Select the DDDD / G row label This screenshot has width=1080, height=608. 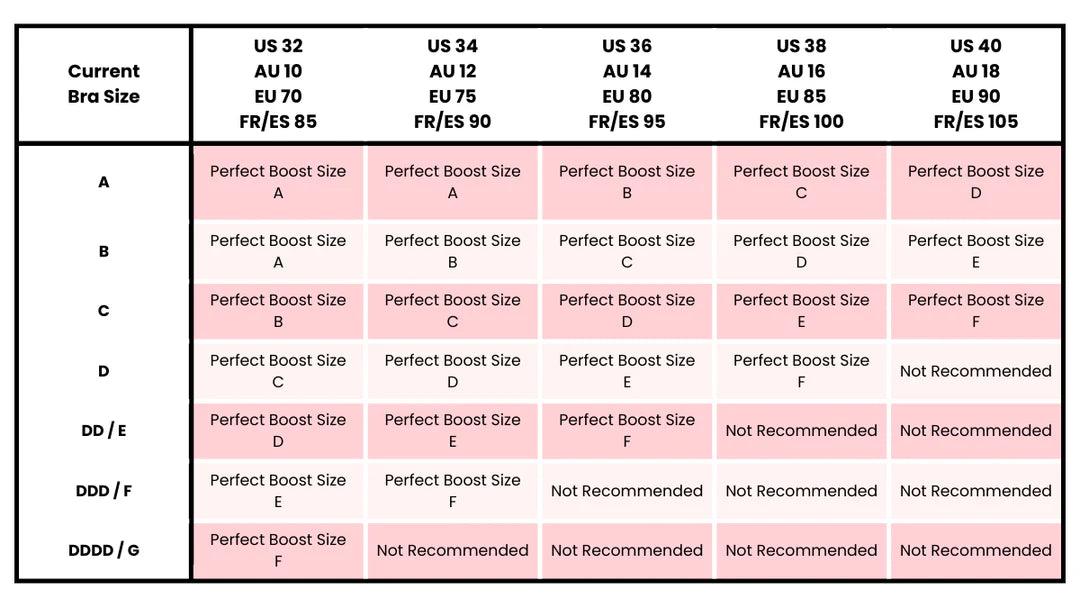pos(104,550)
